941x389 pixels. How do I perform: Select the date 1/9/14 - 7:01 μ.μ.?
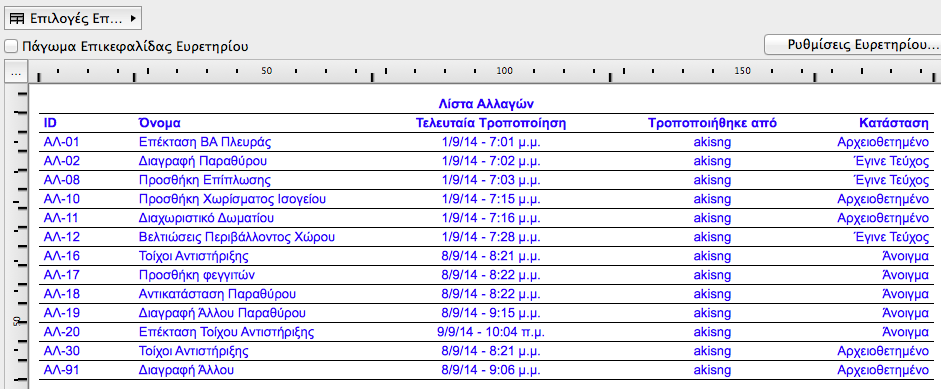point(491,142)
